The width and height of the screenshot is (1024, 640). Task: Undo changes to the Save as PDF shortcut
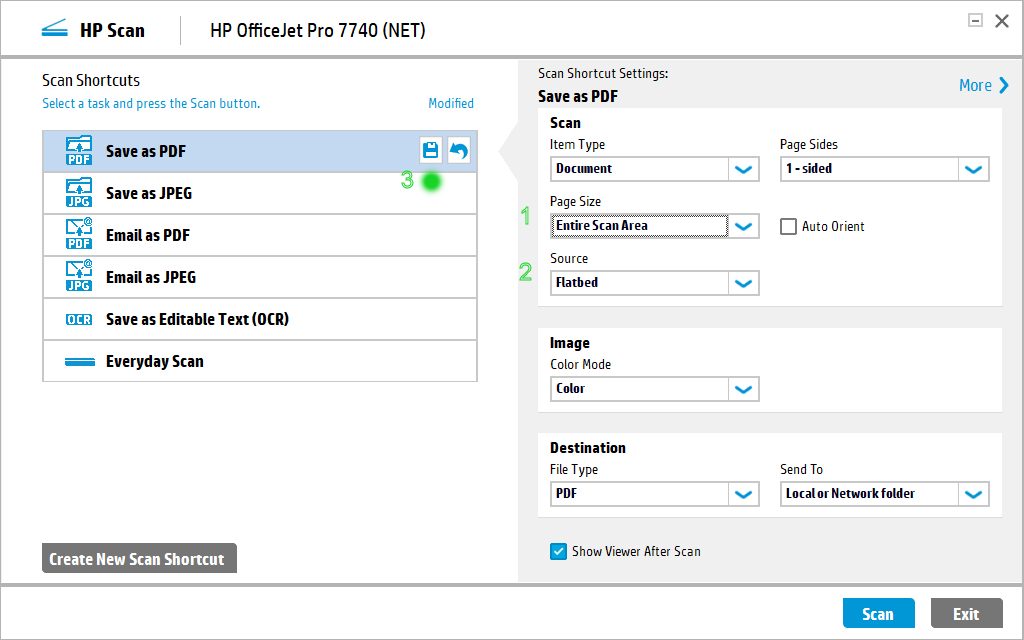tap(458, 150)
